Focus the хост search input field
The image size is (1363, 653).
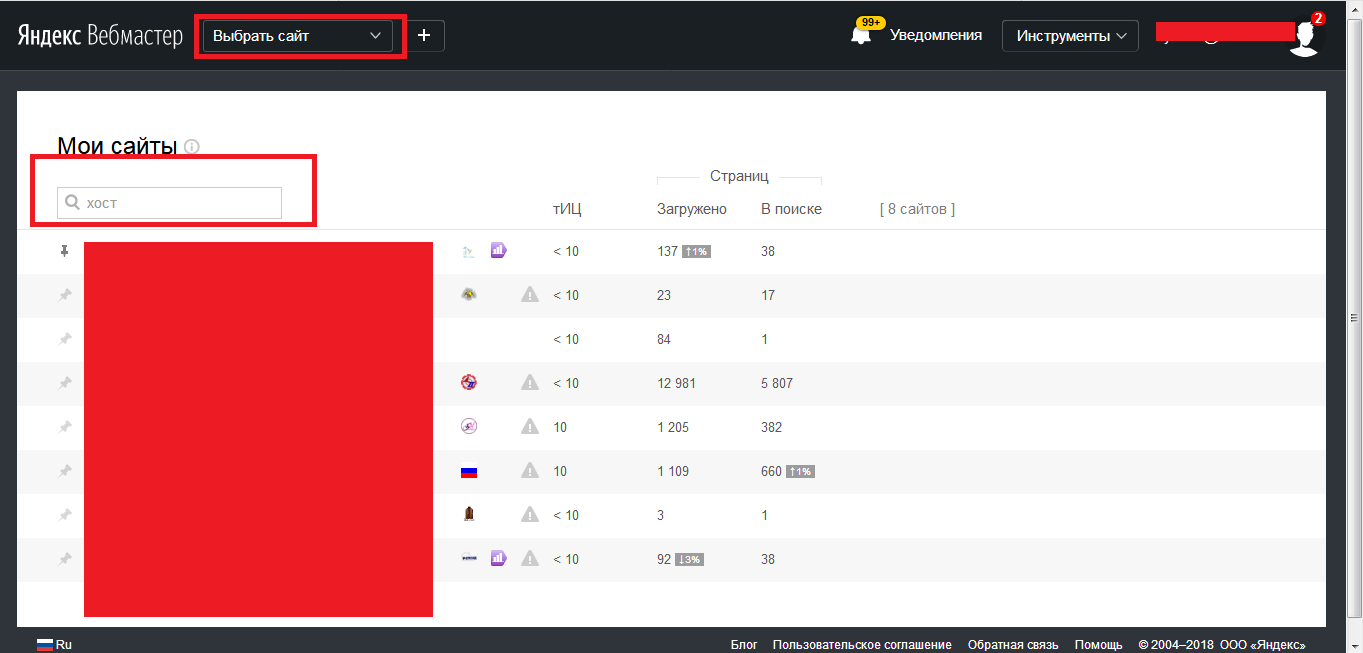(x=169, y=203)
